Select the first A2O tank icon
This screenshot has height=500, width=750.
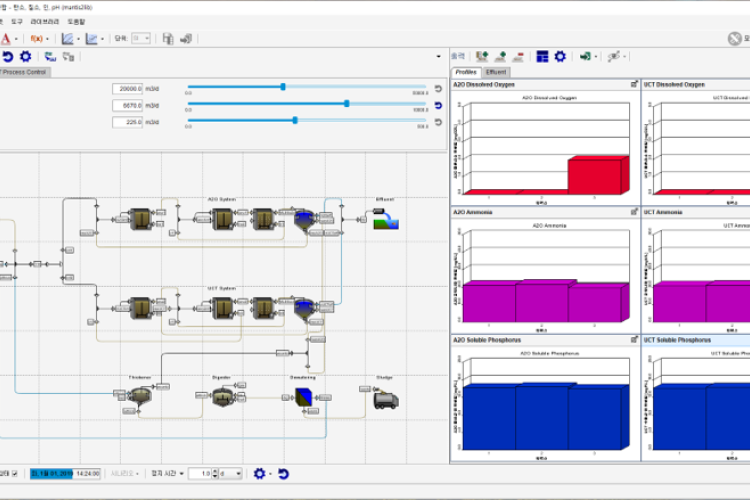pos(141,219)
